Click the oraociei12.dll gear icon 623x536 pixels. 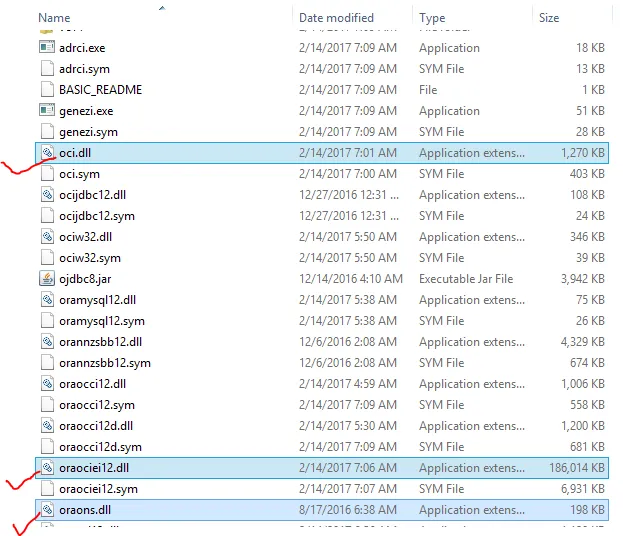coord(47,468)
